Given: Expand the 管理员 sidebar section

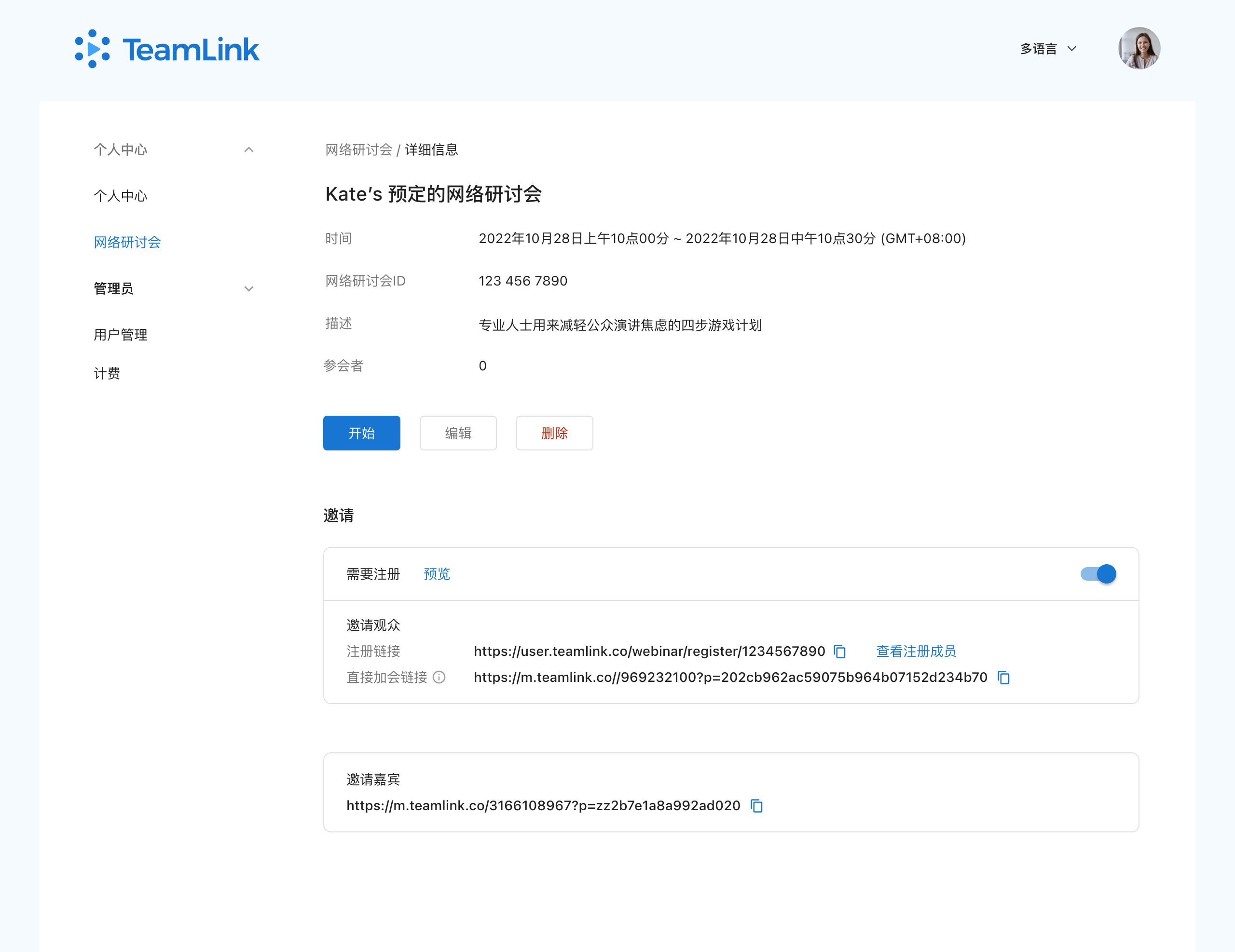Looking at the screenshot, I should (249, 289).
